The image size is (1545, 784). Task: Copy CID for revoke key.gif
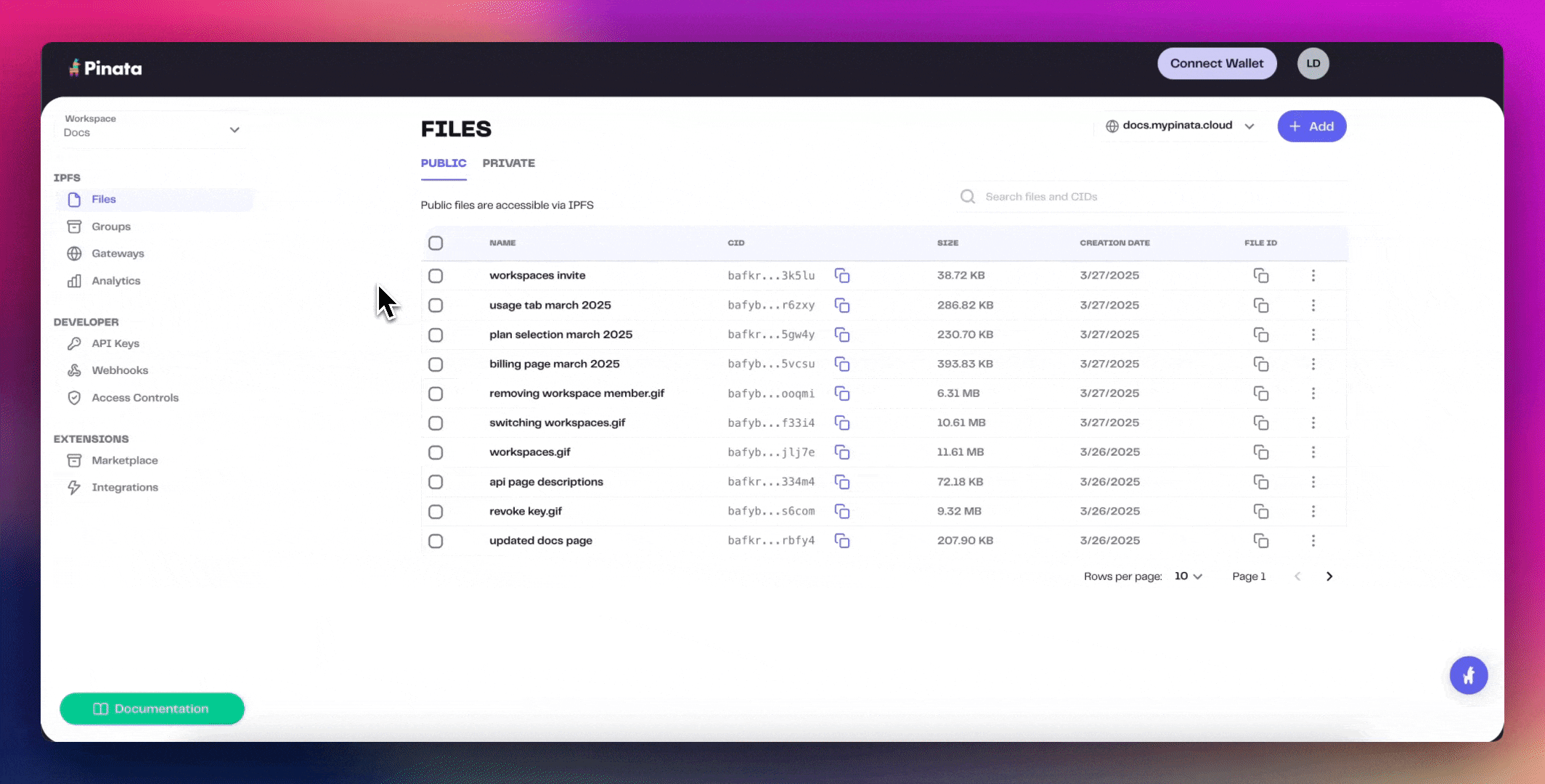tap(842, 512)
